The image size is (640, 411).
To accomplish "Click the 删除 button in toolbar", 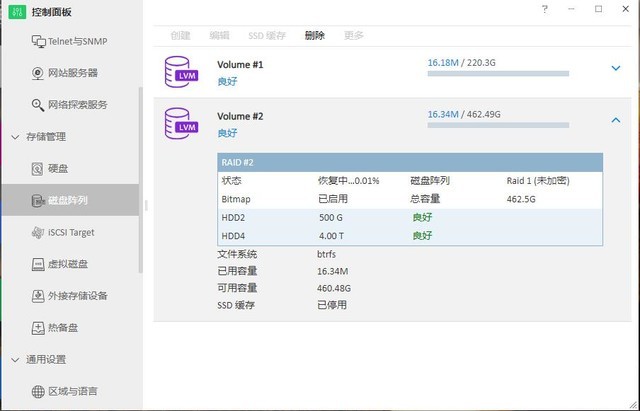I will (315, 35).
